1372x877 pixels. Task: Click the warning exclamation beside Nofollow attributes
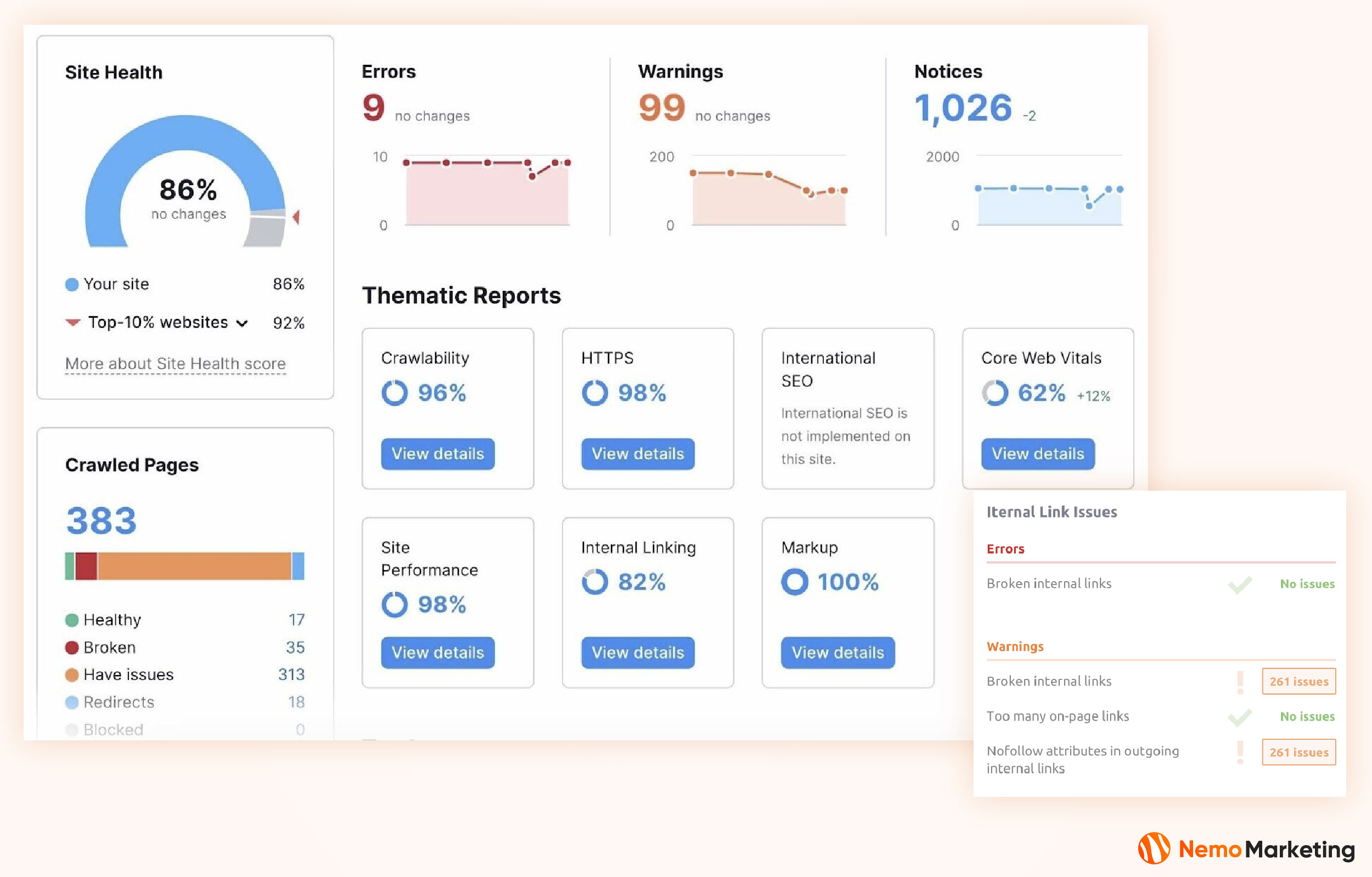pos(1240,752)
